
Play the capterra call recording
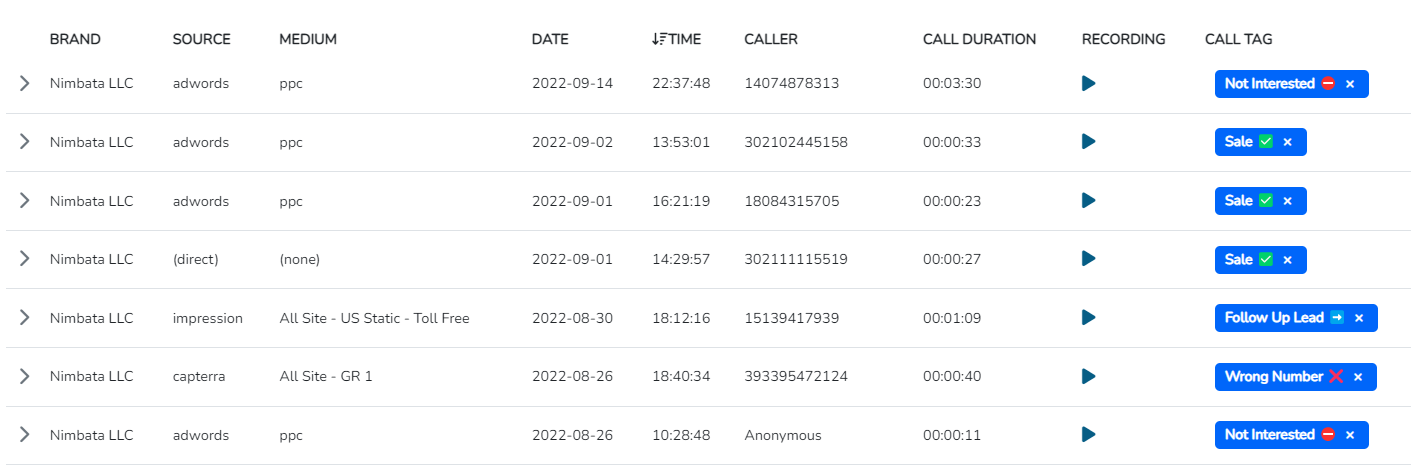[x=1089, y=377]
